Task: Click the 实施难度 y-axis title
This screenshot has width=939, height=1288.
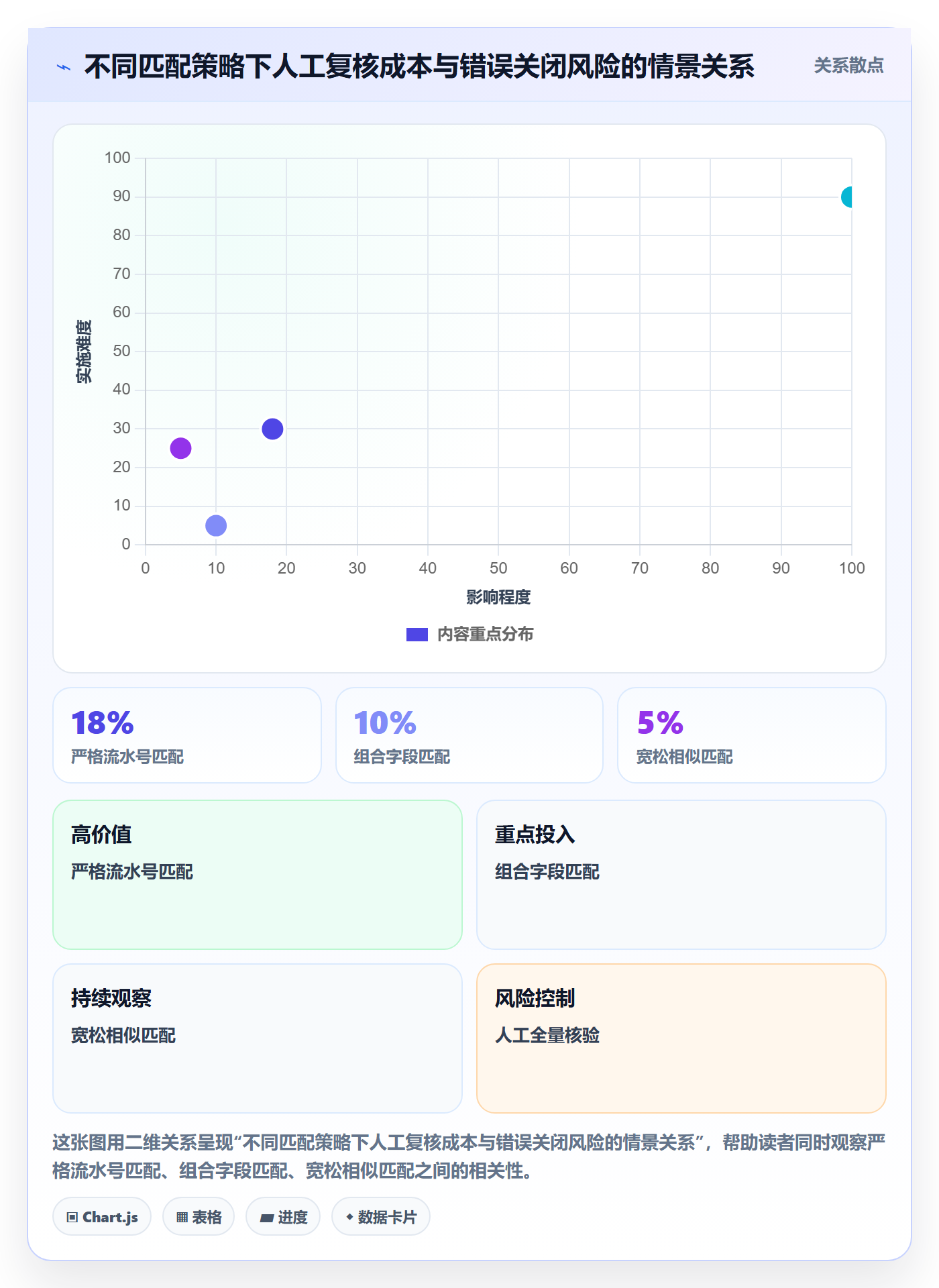Action: (84, 352)
